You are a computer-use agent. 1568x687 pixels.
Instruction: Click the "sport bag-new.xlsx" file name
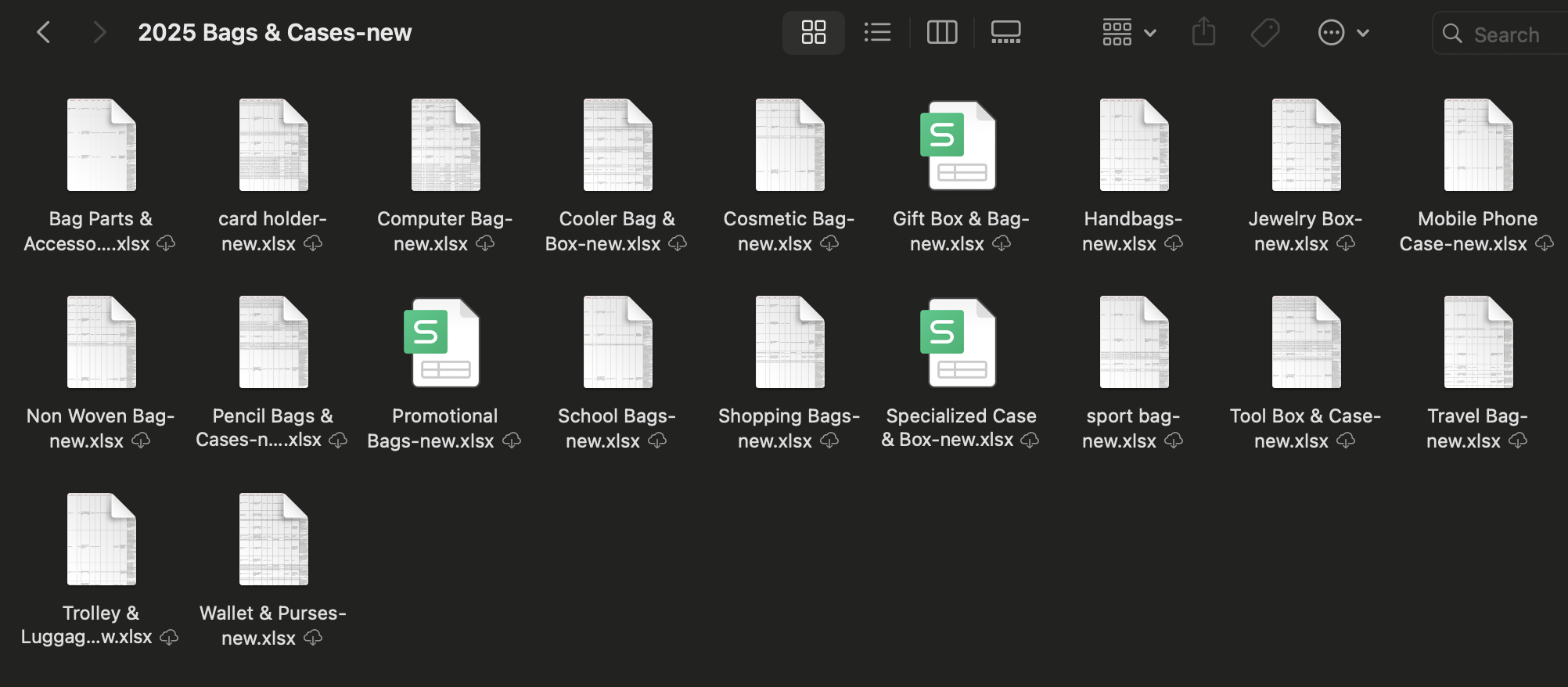pos(1132,428)
